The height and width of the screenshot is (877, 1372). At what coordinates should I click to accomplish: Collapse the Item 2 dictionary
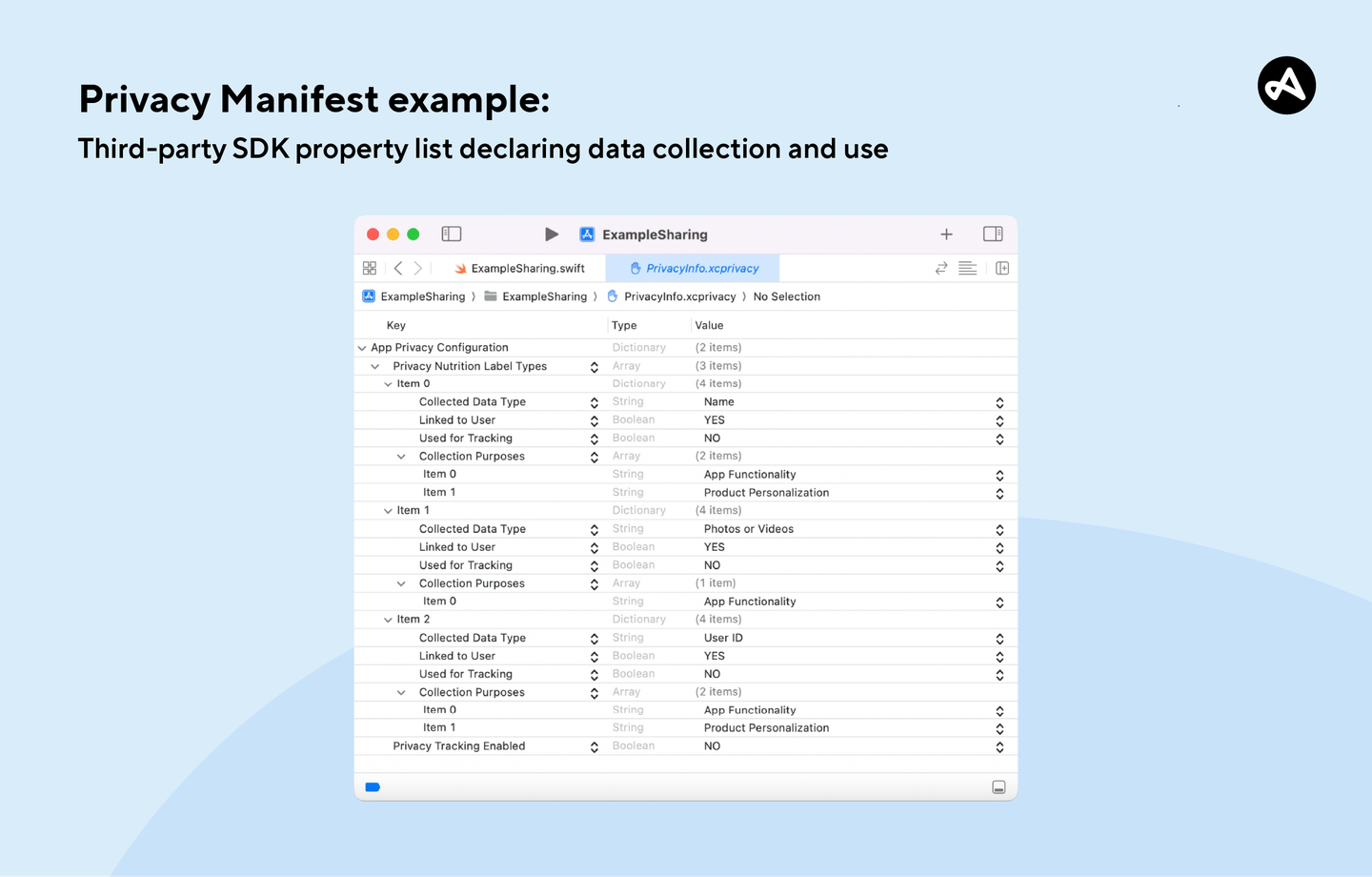coord(388,620)
